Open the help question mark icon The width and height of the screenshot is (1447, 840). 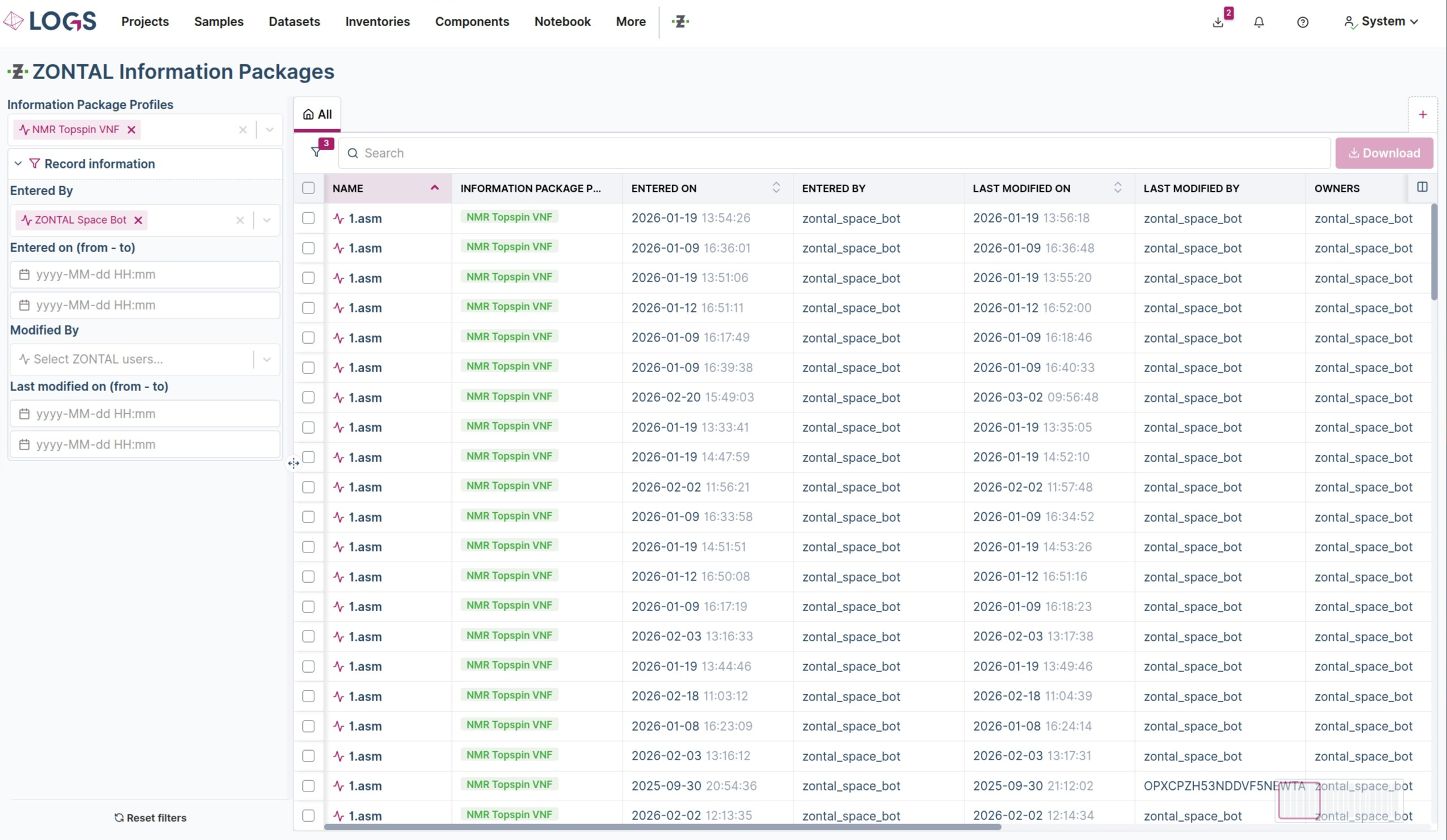point(1302,22)
